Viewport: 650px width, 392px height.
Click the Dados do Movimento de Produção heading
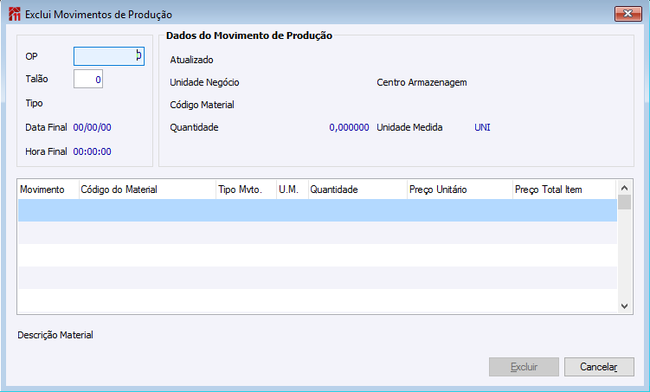coord(249,36)
